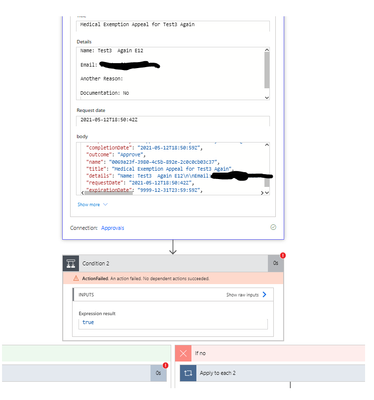
Task: Click the Details box vertical scrollbar
Action: click(267, 70)
